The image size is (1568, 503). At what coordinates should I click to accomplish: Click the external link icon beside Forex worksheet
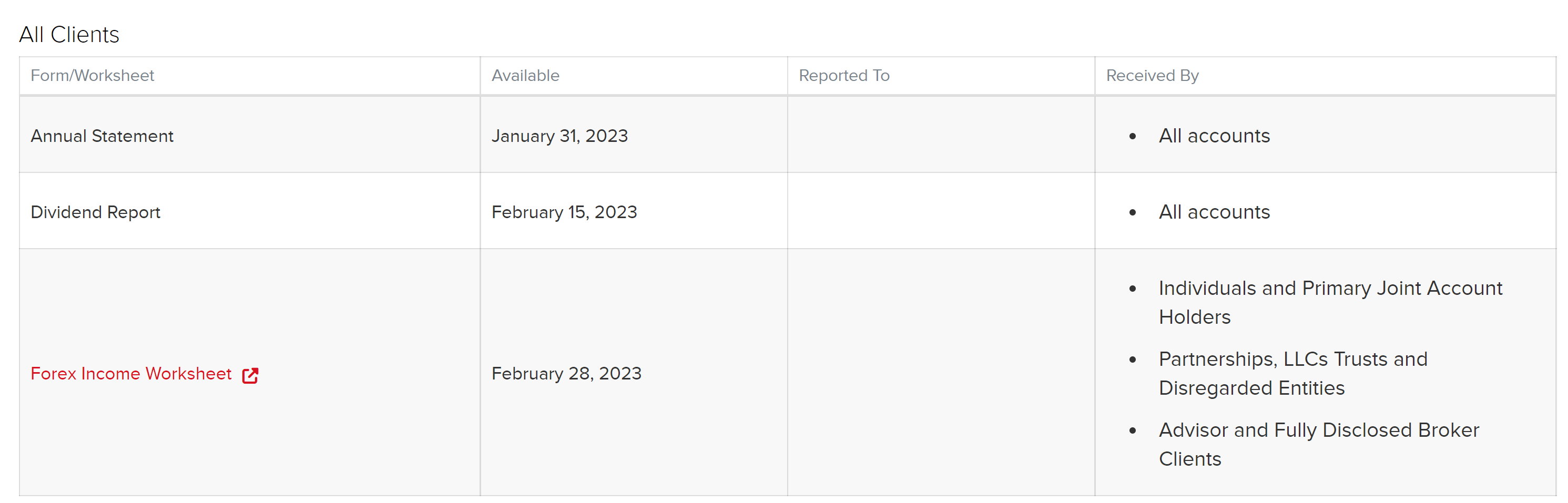pyautogui.click(x=250, y=375)
